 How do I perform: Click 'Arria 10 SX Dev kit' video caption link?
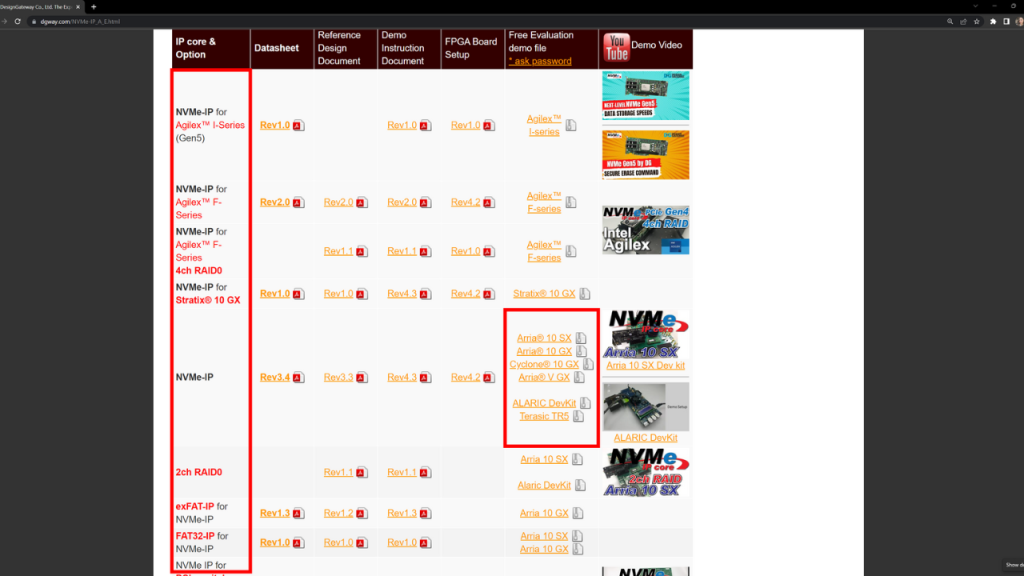(x=645, y=366)
